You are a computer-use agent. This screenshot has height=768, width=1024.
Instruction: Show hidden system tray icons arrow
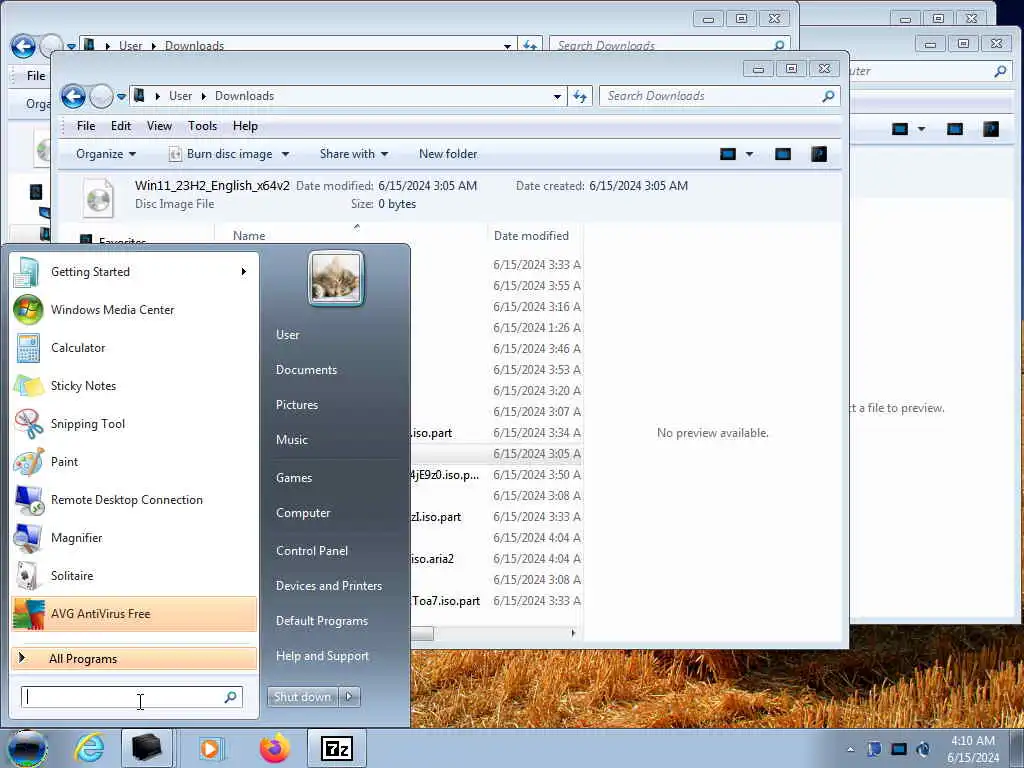tap(850, 749)
